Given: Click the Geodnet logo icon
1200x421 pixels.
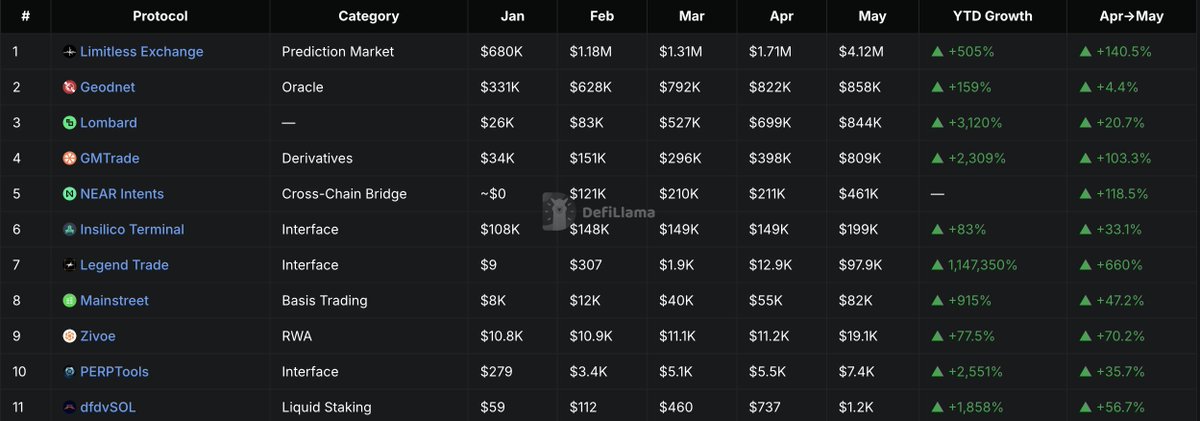Looking at the screenshot, I should pyautogui.click(x=69, y=87).
